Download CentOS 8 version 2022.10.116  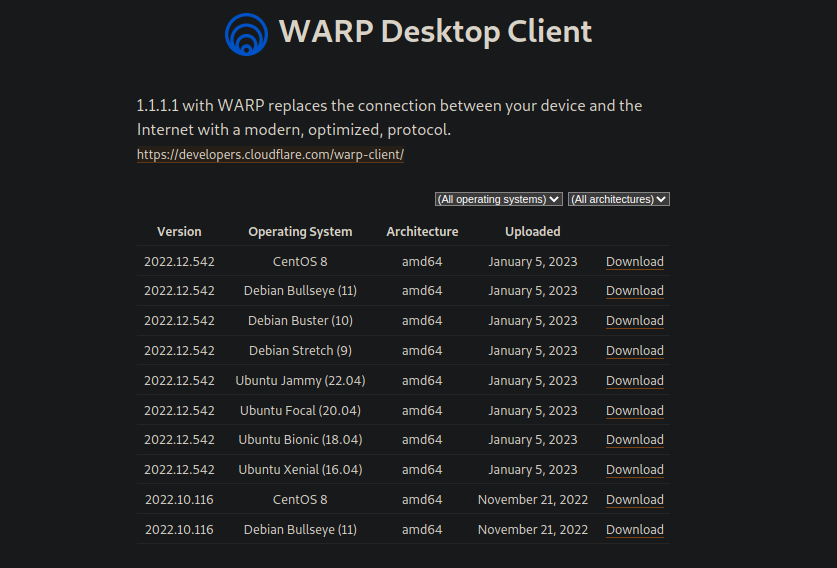coord(635,499)
